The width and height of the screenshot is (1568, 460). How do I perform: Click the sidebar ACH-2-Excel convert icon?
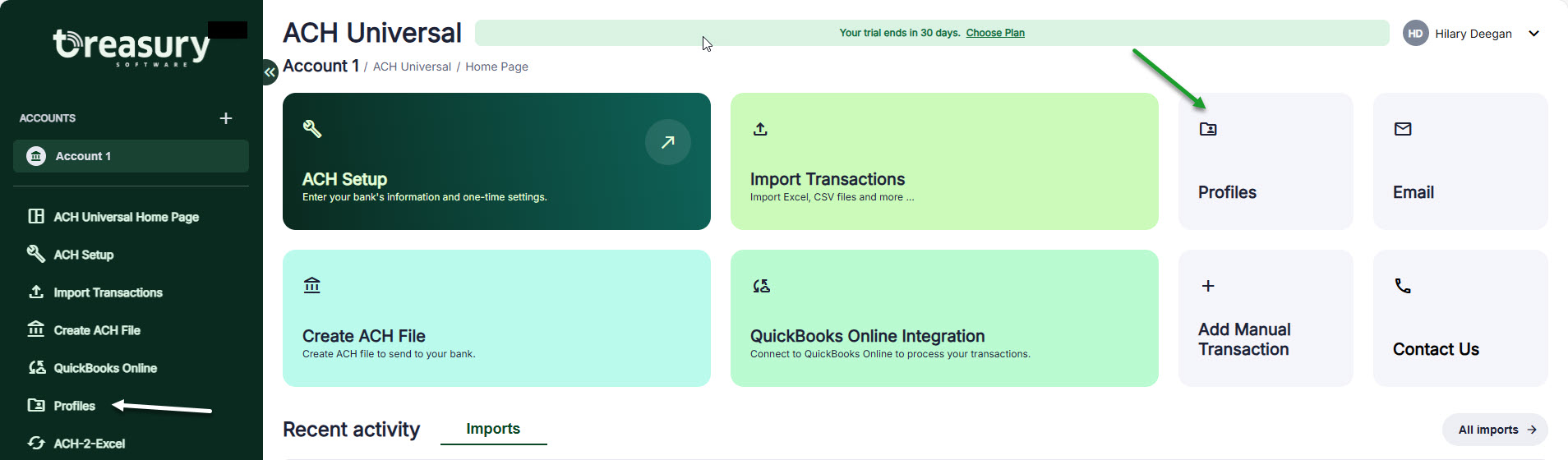[36, 443]
